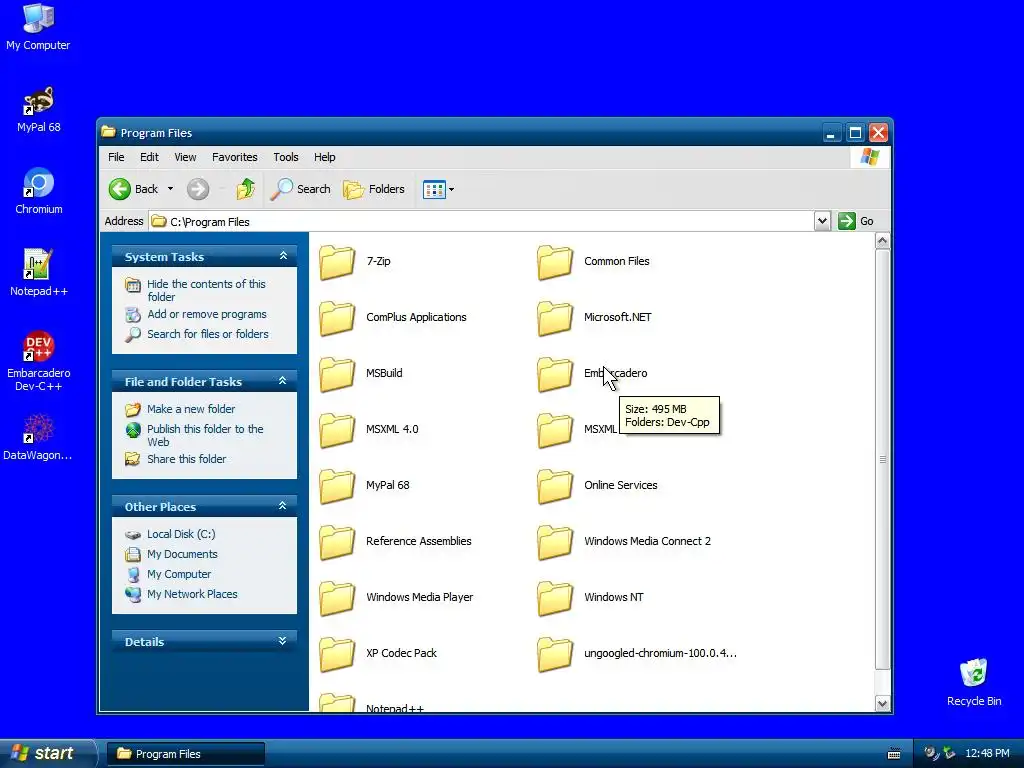Go to Local Disk (C:)
Image resolution: width=1024 pixels, height=768 pixels.
(x=181, y=534)
